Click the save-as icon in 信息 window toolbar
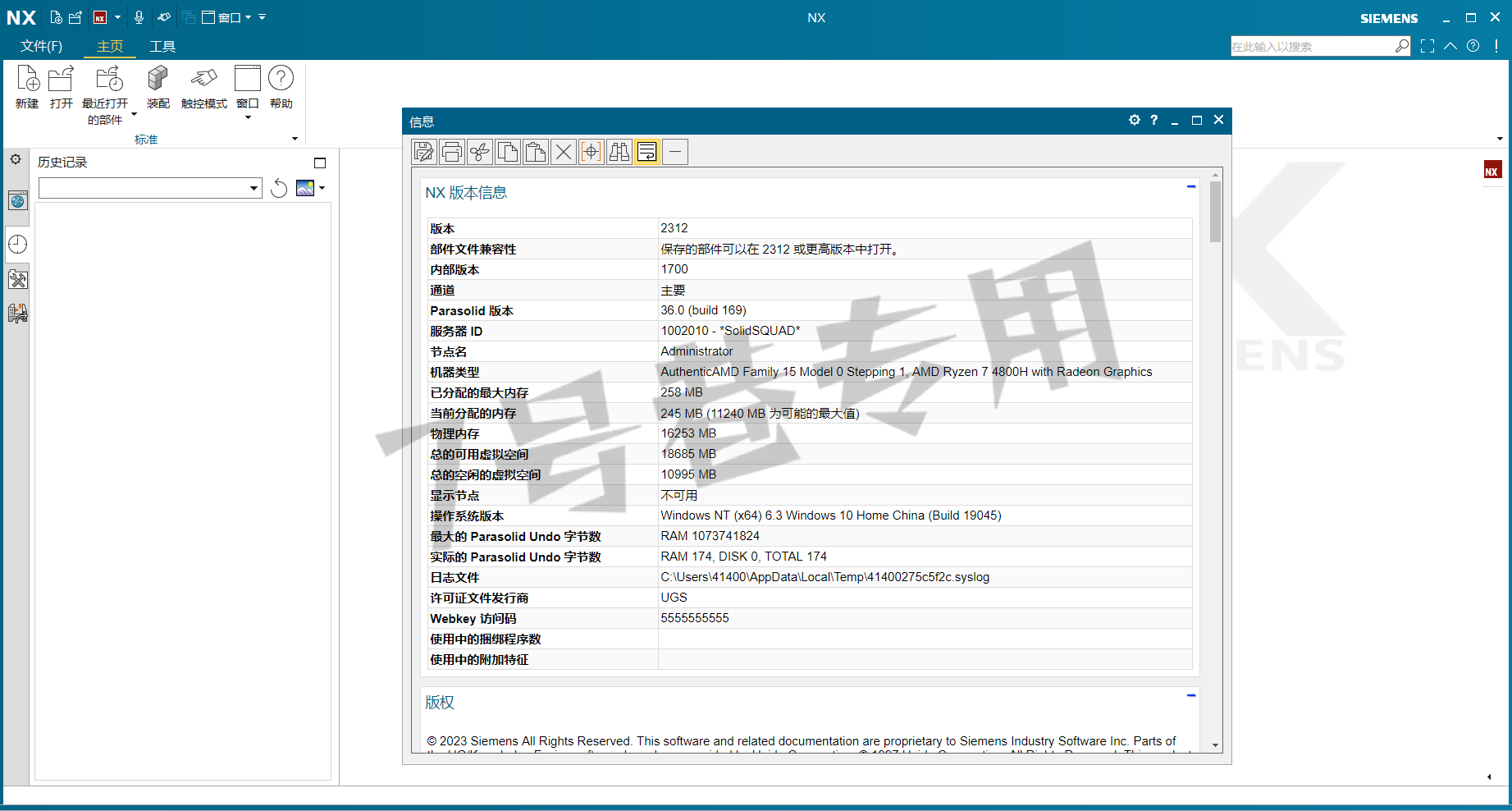 click(x=424, y=152)
